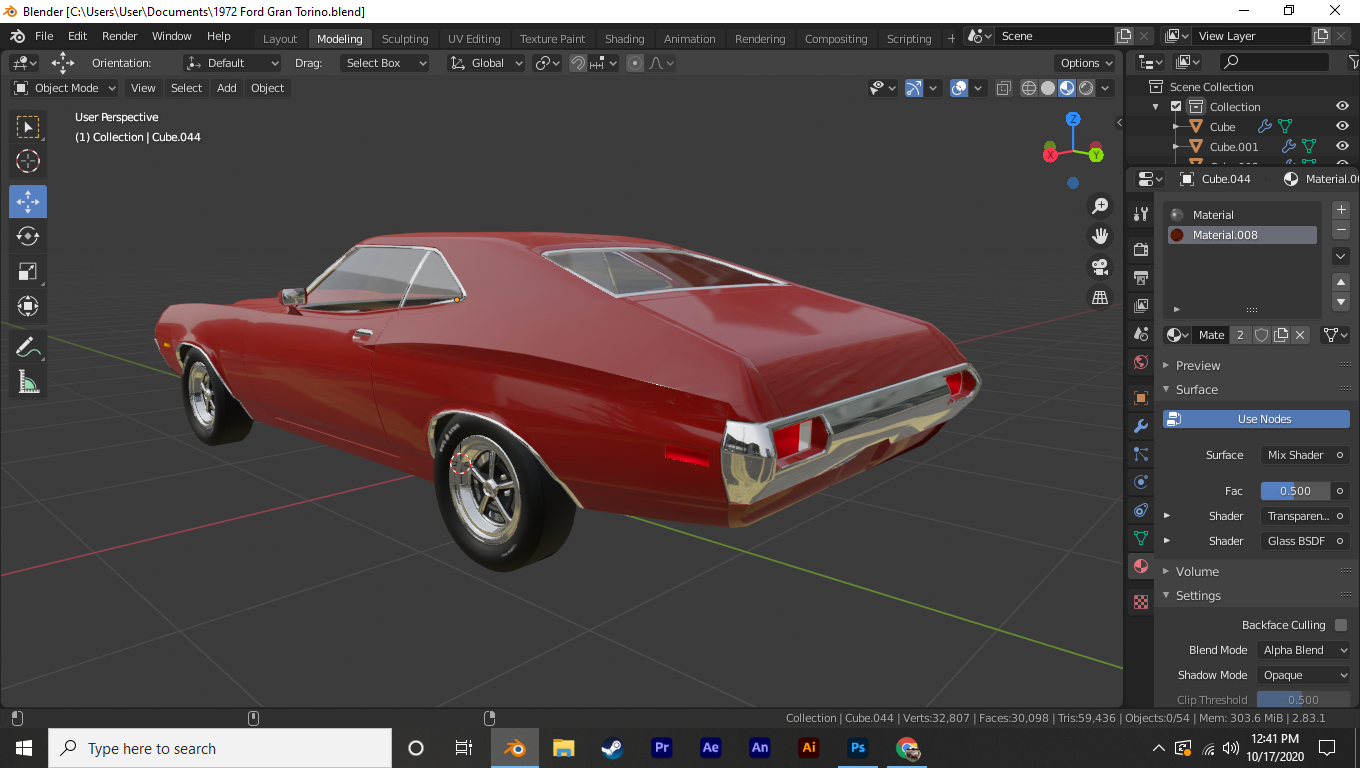
Task: Hide the Cube object in outliner
Action: (x=1342, y=127)
